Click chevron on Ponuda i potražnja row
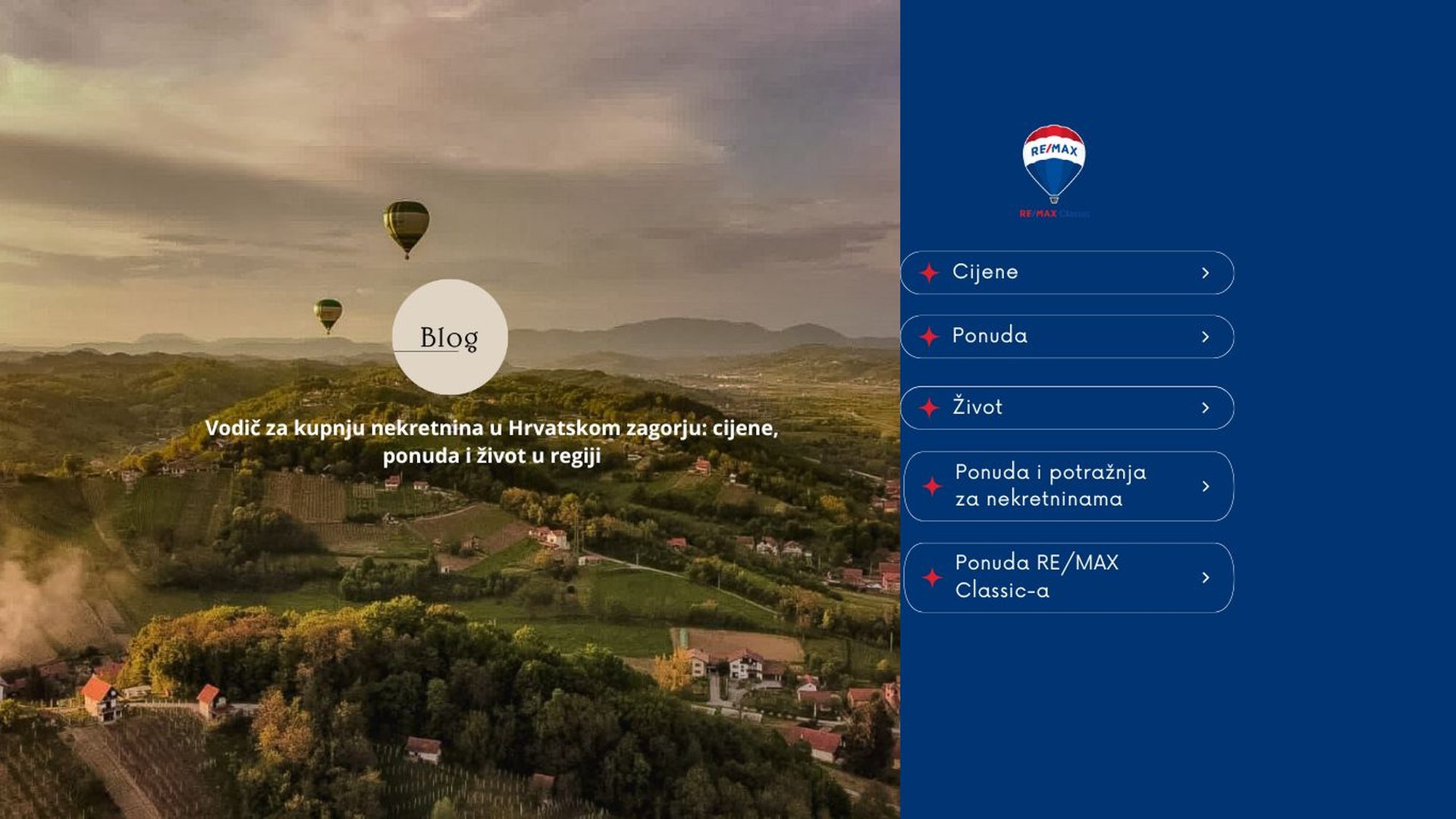The height and width of the screenshot is (819, 1456). (x=1205, y=486)
